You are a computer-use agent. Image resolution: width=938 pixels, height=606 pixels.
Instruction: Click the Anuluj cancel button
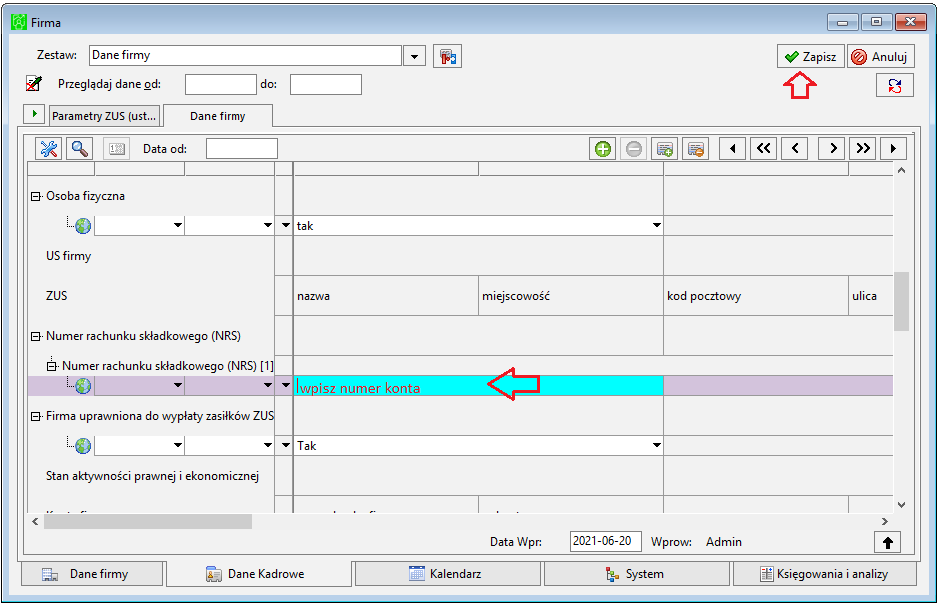point(881,56)
